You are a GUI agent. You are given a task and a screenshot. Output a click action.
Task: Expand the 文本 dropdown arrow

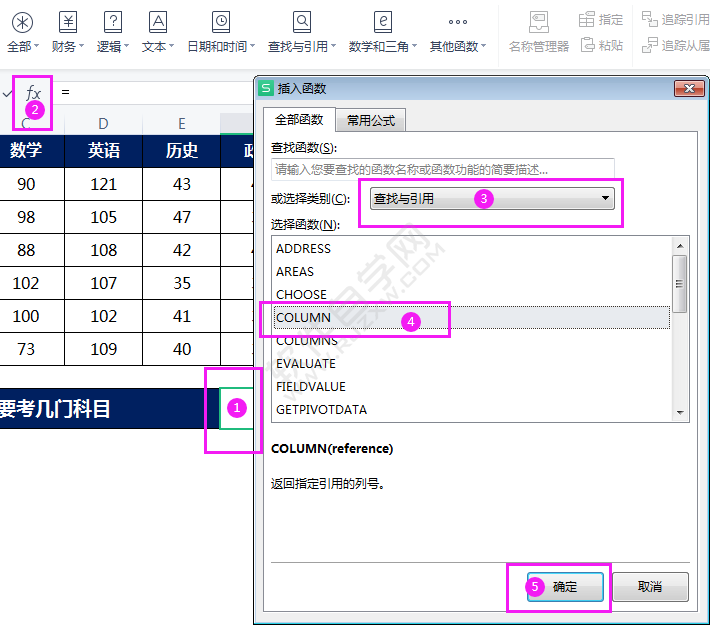tap(172, 46)
